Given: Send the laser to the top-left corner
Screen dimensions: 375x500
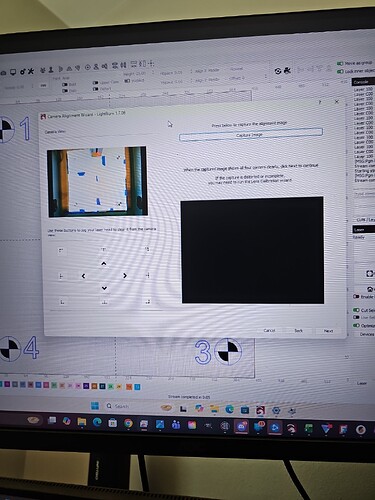Looking at the screenshot, I should pyautogui.click(x=61, y=250).
